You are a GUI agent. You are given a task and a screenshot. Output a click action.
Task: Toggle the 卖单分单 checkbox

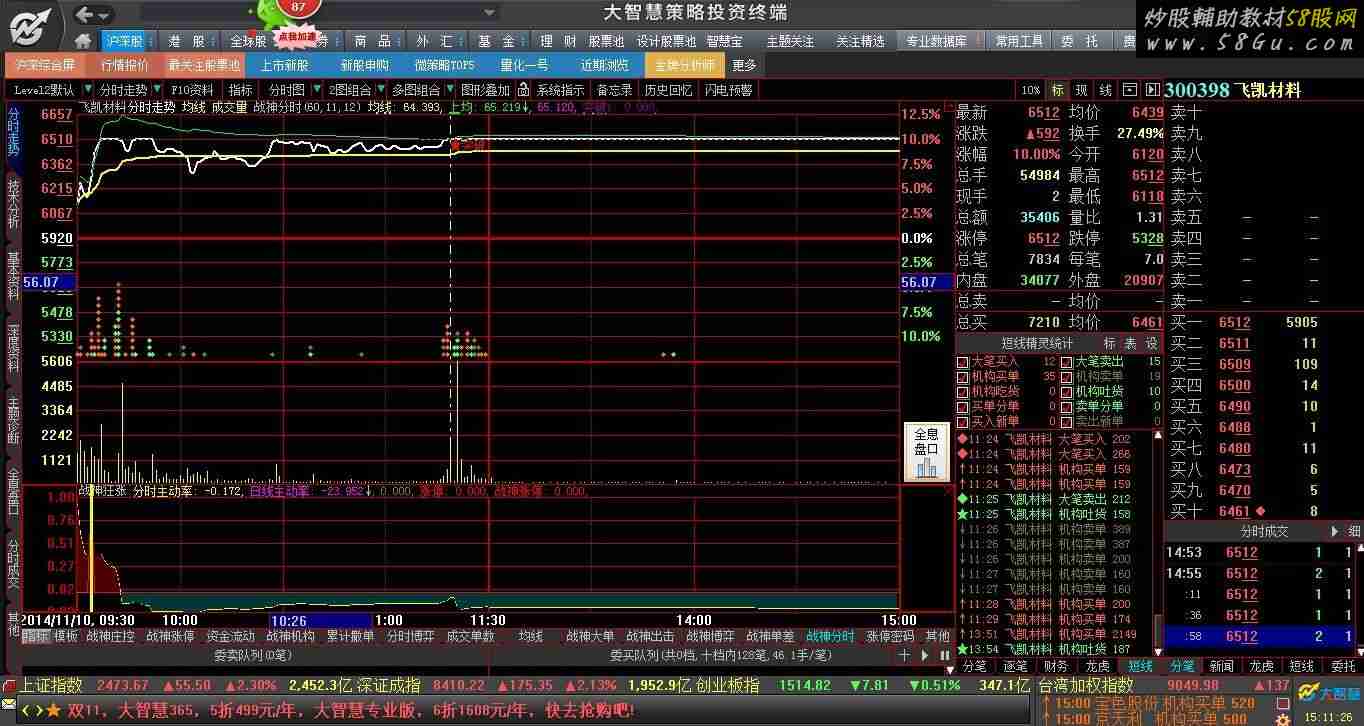click(1067, 407)
